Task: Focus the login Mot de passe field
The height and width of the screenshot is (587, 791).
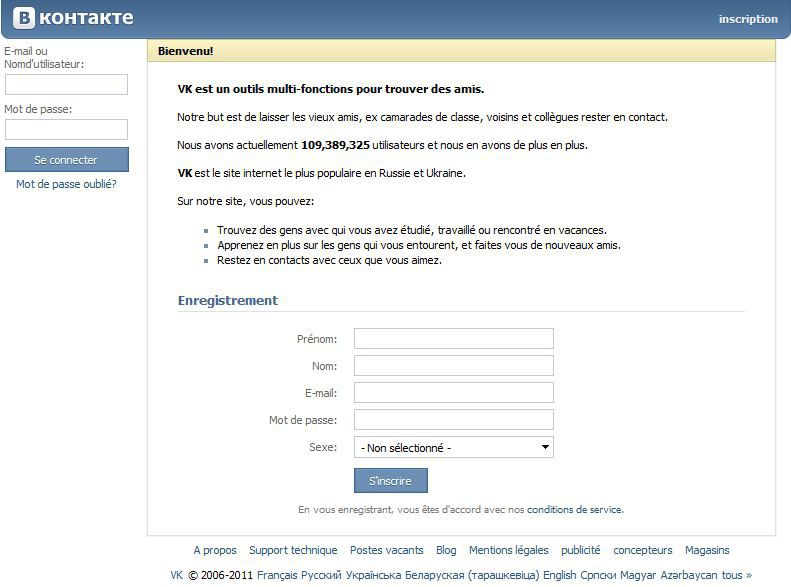Action: point(66,129)
